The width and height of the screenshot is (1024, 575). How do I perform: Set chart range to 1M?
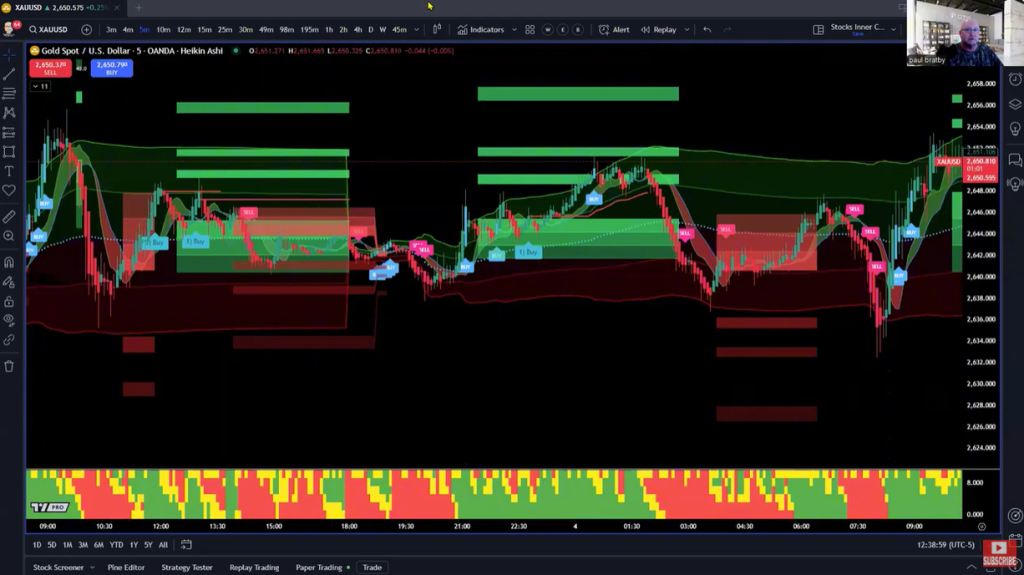(x=67, y=545)
